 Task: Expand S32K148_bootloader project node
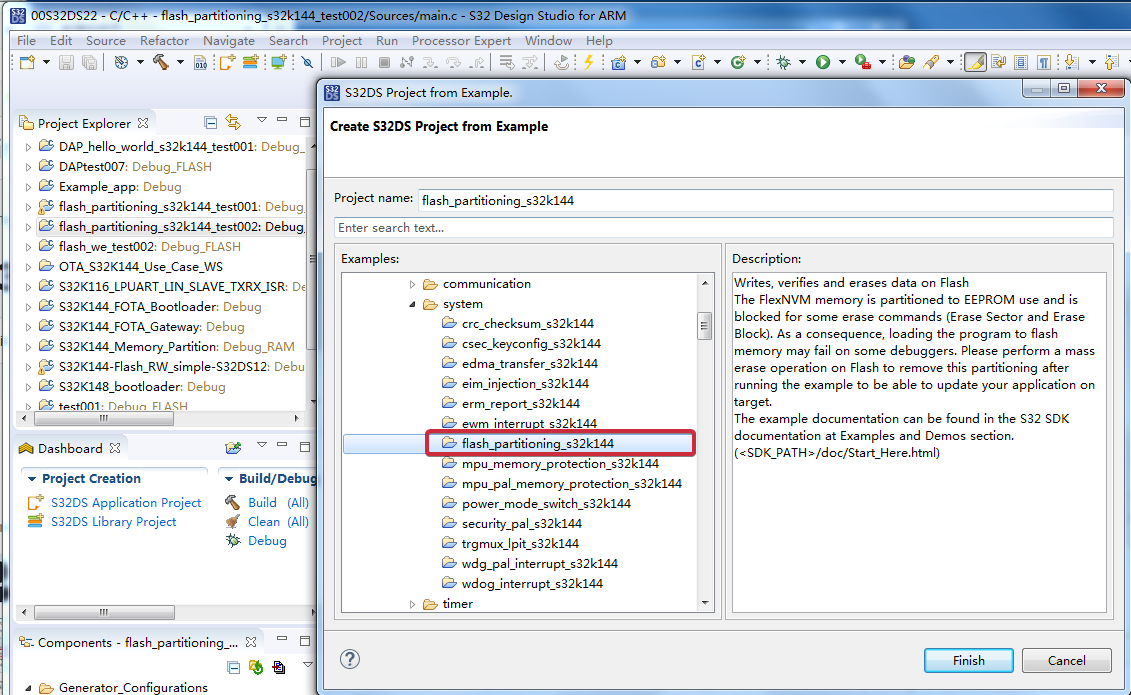(x=28, y=387)
